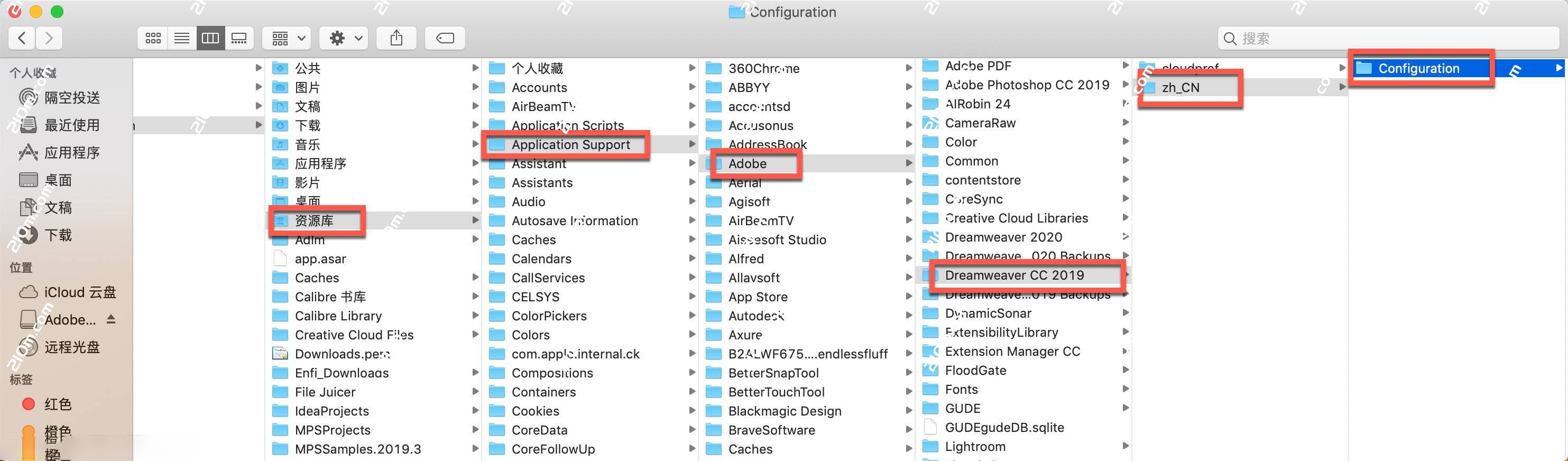Image resolution: width=1568 pixels, height=461 pixels.
Task: Expand the Color folder arrow
Action: [x=1126, y=142]
